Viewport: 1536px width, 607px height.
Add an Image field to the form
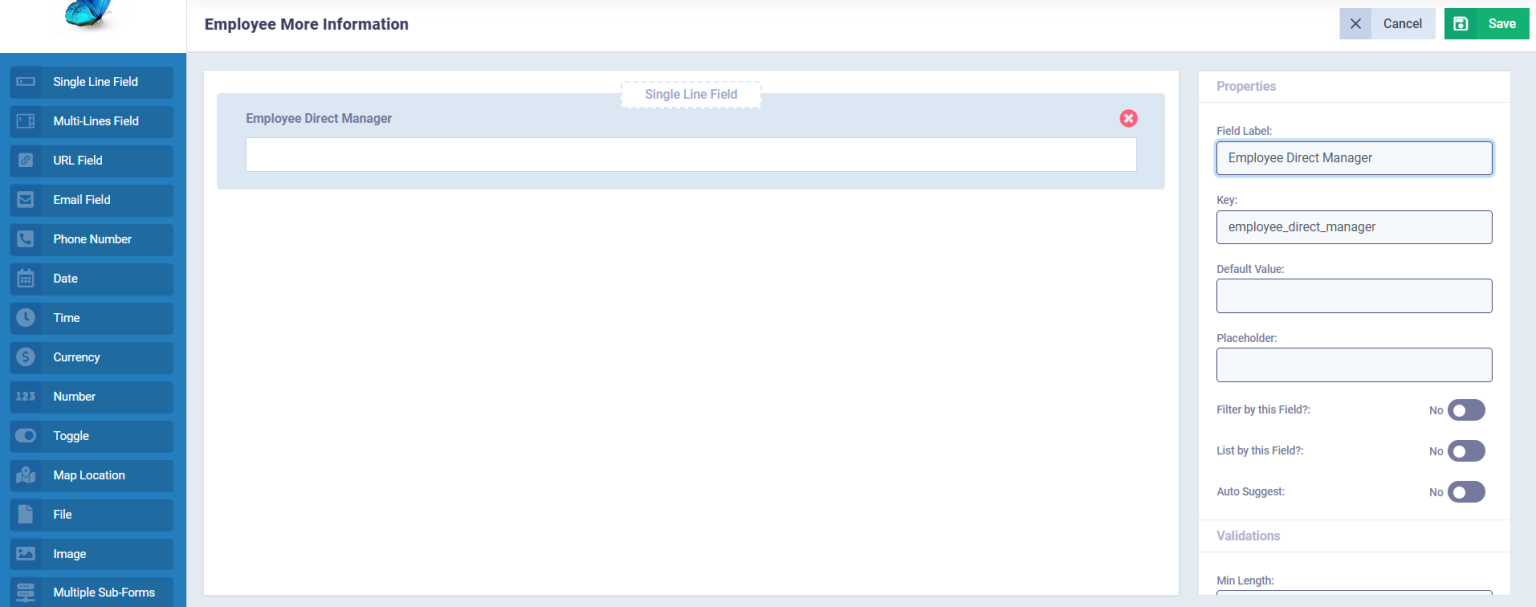91,553
